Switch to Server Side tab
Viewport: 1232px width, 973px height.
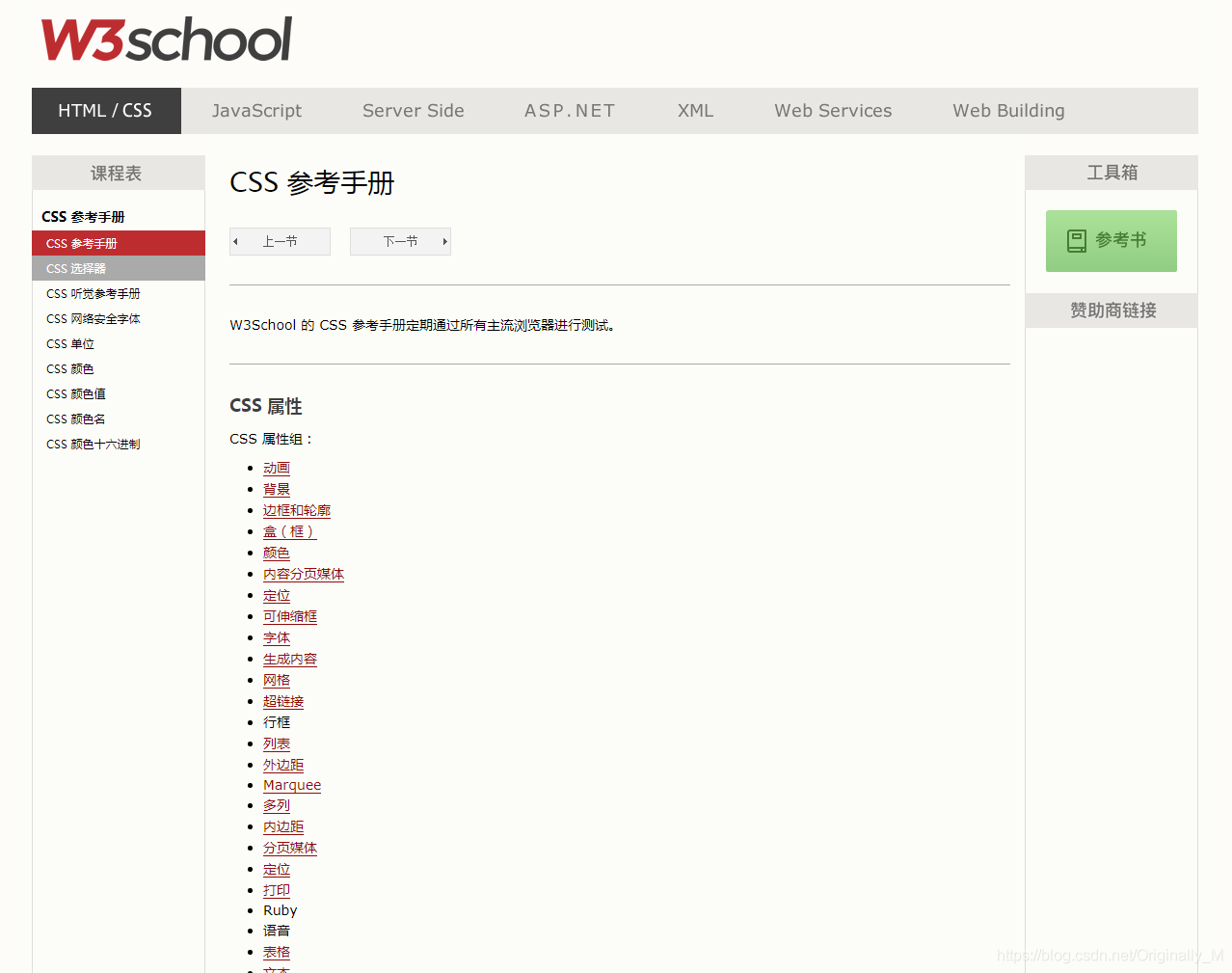point(414,111)
